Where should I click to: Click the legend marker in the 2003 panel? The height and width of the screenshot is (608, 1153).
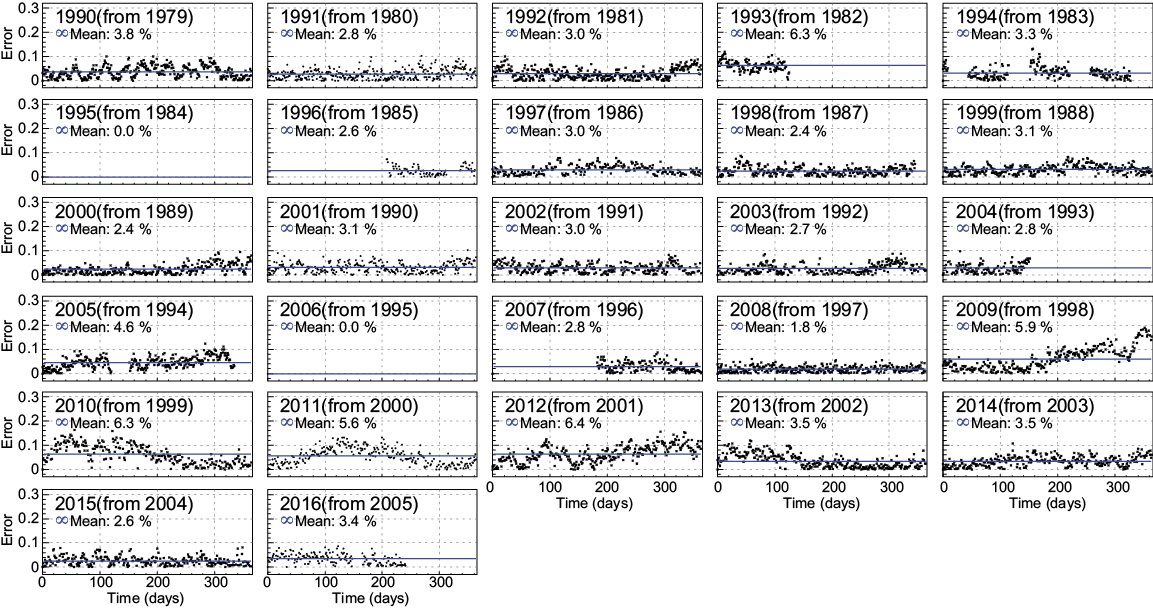tap(738, 228)
